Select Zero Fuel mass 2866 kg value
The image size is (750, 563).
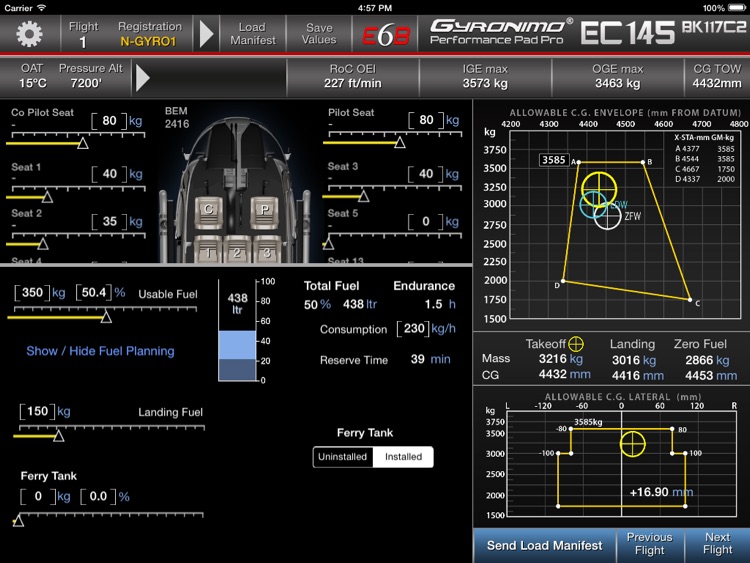point(707,360)
